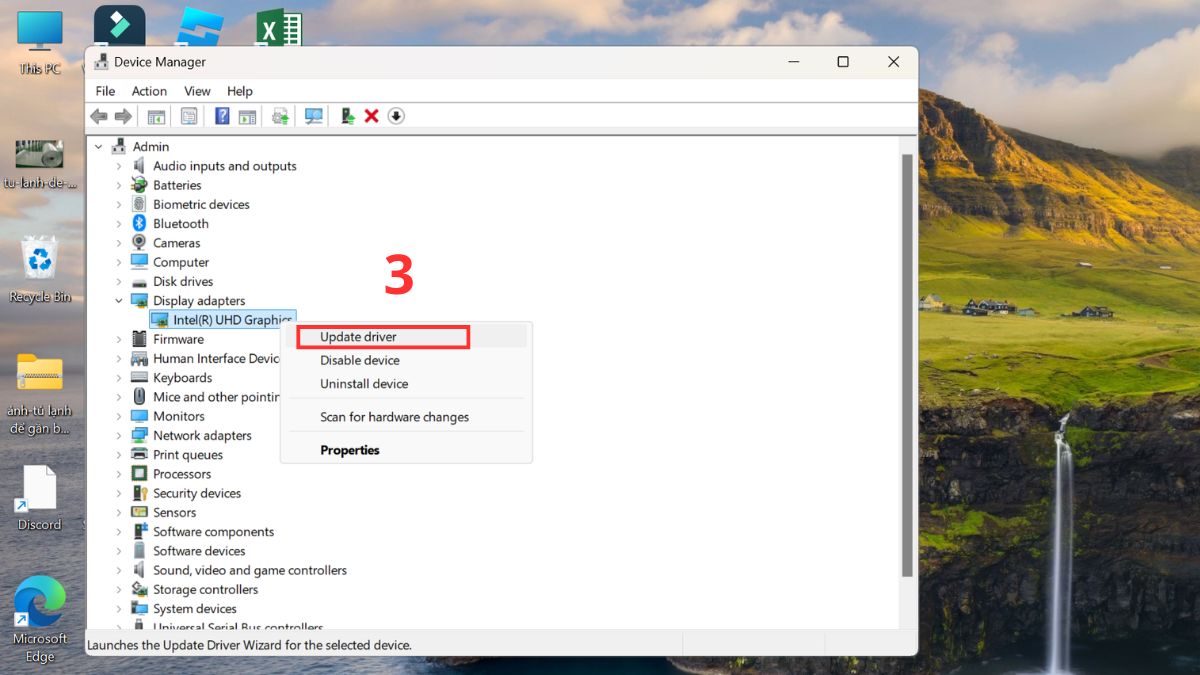The image size is (1200, 675).
Task: Open the Discord desktop shortcut
Action: point(40,498)
